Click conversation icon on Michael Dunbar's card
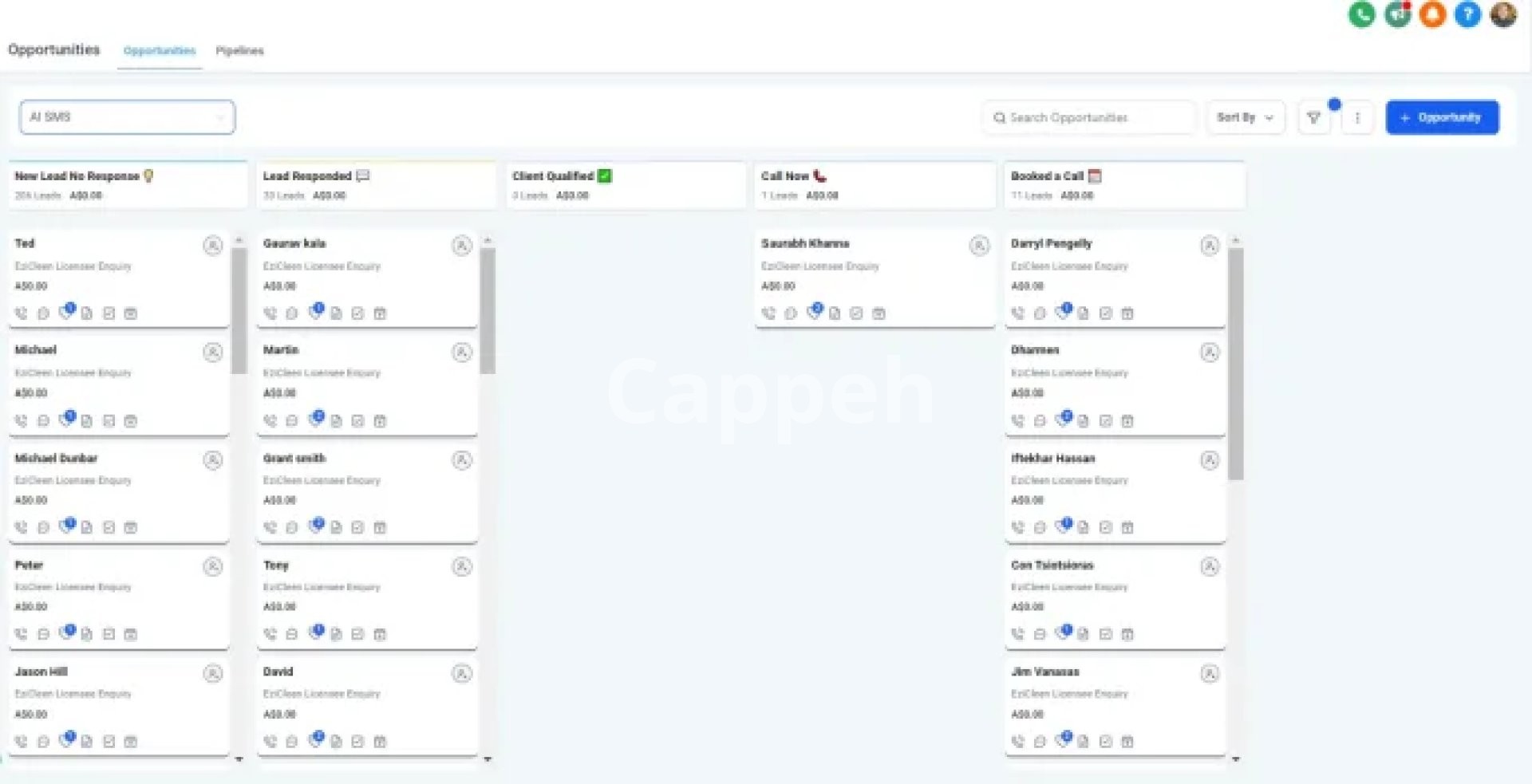Viewport: 1532px width, 784px height. coord(44,527)
